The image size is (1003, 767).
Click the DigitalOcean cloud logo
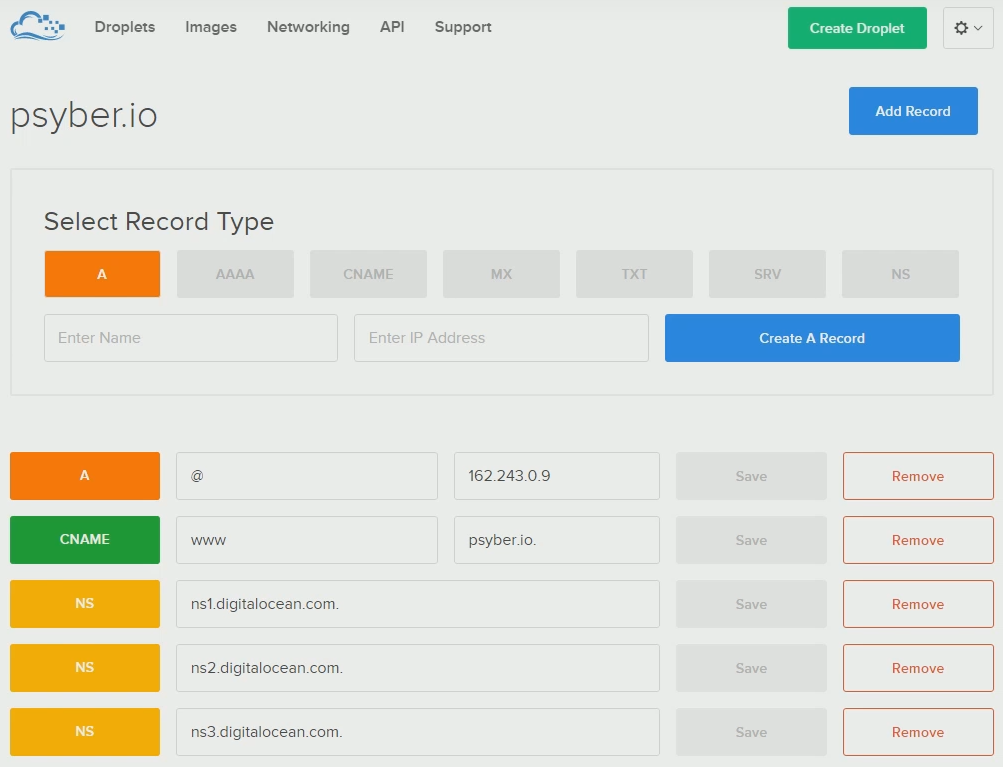(x=37, y=26)
